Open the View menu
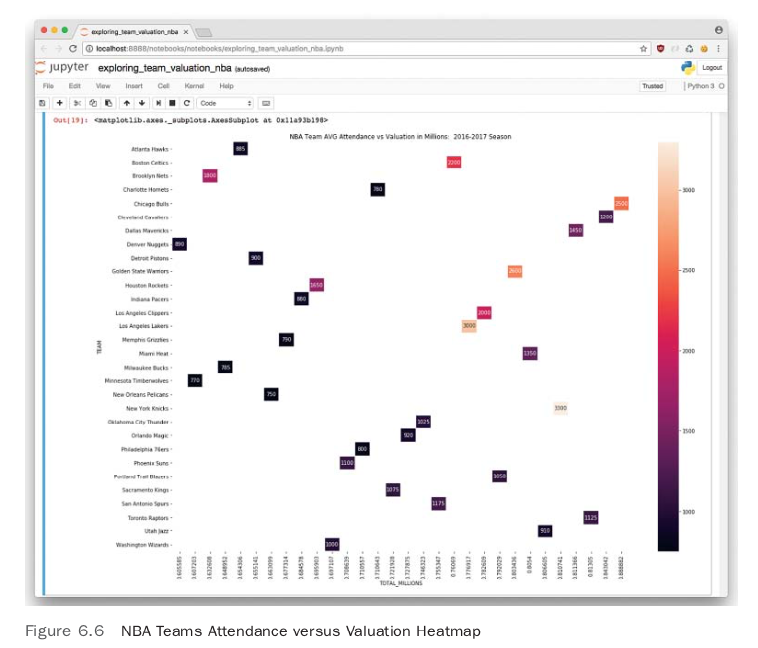Screen dimensions: 758x648 103,86
